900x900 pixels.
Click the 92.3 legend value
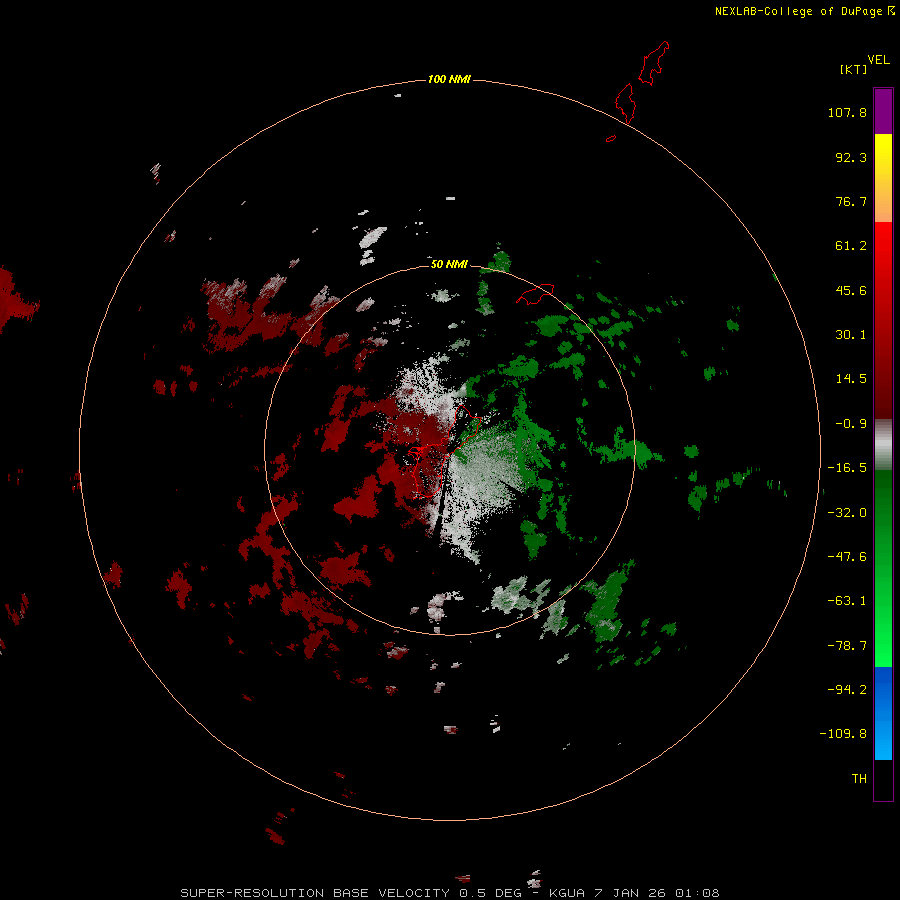click(x=851, y=157)
